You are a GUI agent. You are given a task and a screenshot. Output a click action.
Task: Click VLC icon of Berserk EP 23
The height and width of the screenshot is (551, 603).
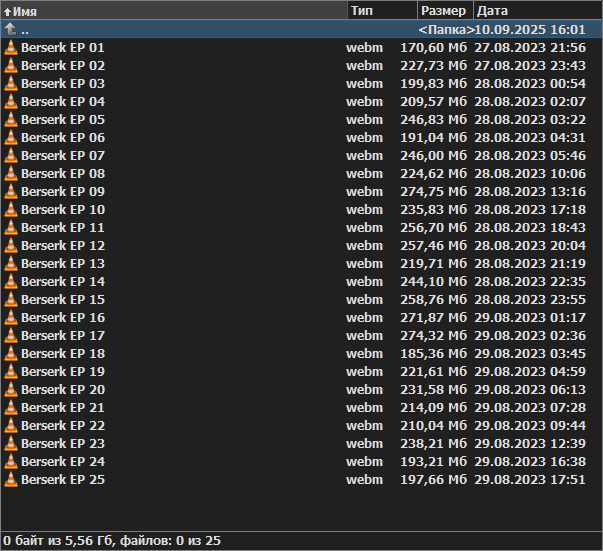click(x=11, y=443)
